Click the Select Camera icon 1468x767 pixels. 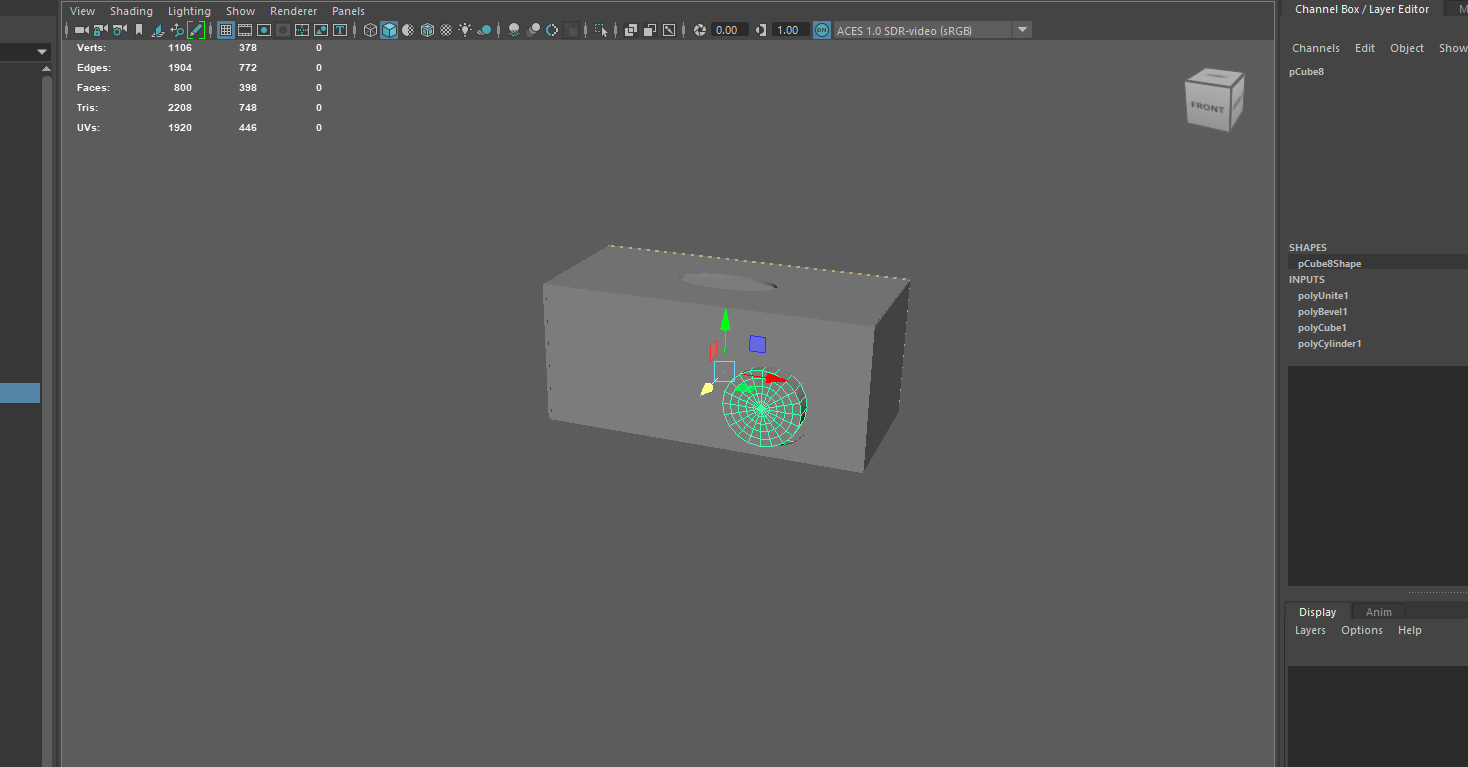[x=81, y=30]
